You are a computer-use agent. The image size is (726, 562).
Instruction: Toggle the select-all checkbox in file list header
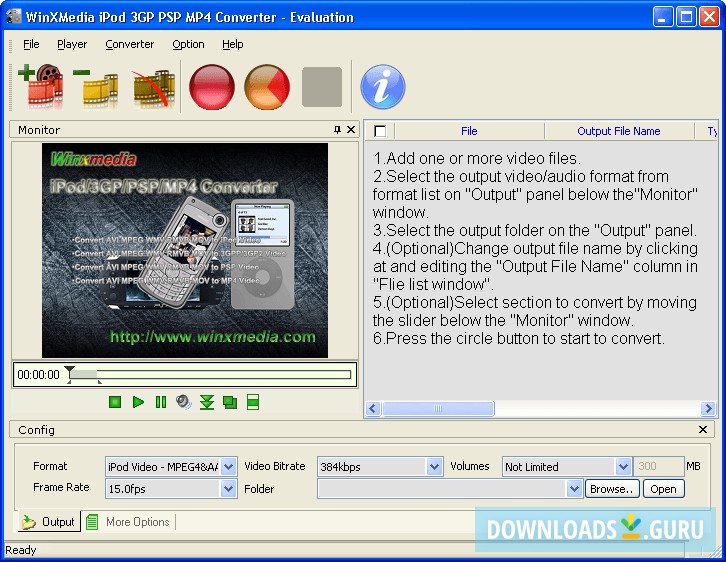[380, 131]
